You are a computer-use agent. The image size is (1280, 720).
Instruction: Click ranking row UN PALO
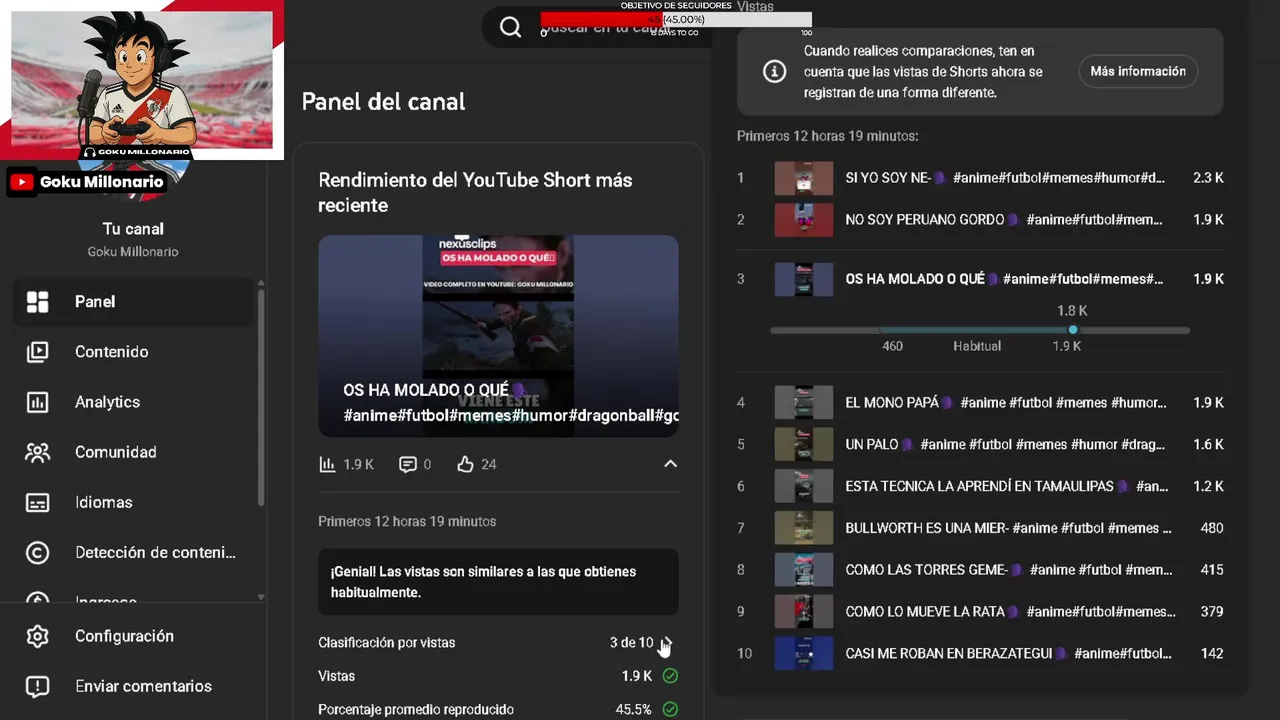tap(980, 444)
